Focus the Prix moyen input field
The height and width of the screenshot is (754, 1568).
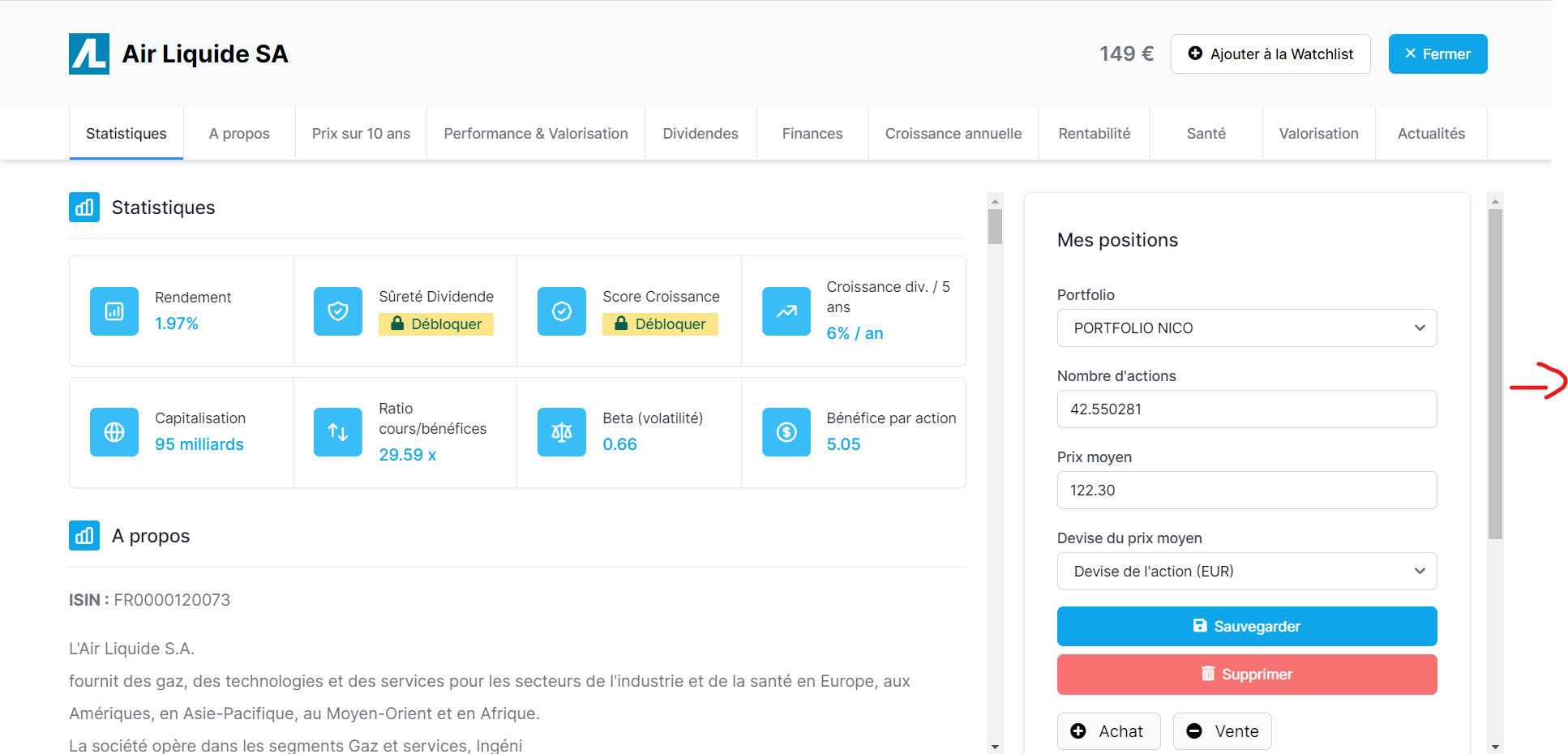point(1247,491)
